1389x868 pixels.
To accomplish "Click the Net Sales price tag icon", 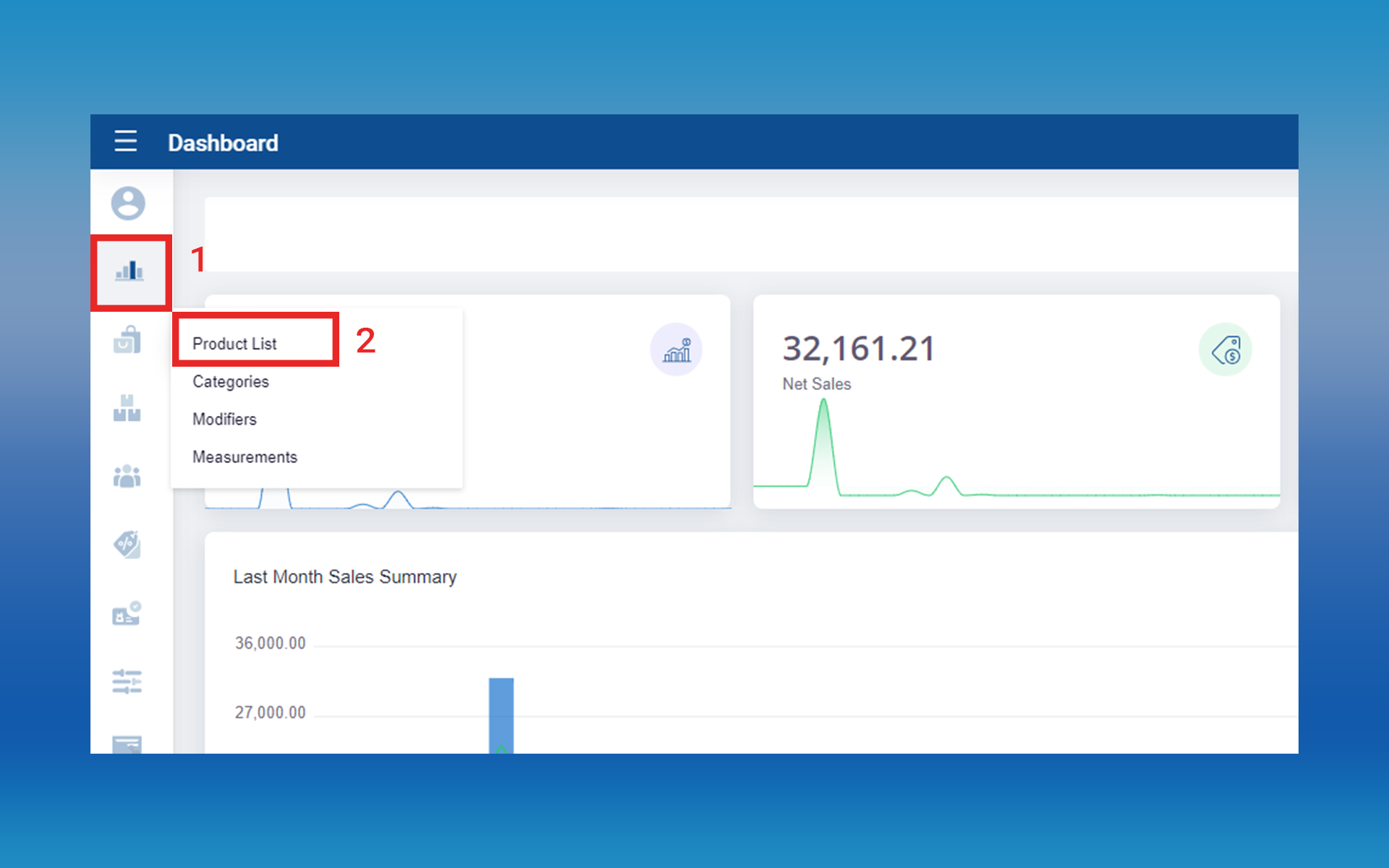I will [1226, 350].
